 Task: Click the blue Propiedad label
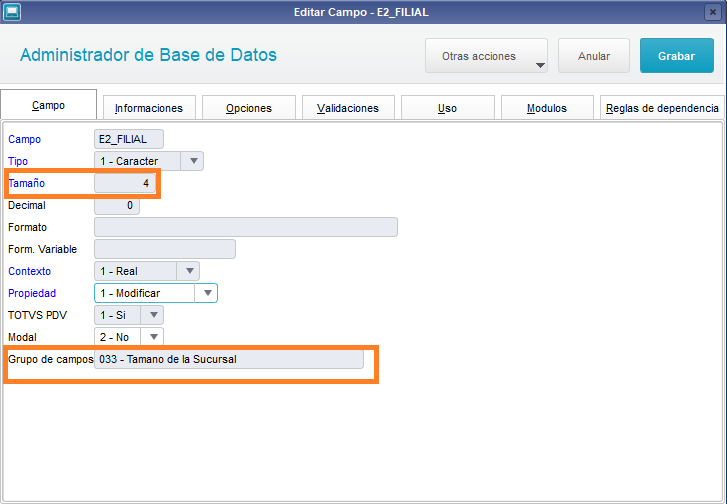pyautogui.click(x=32, y=293)
